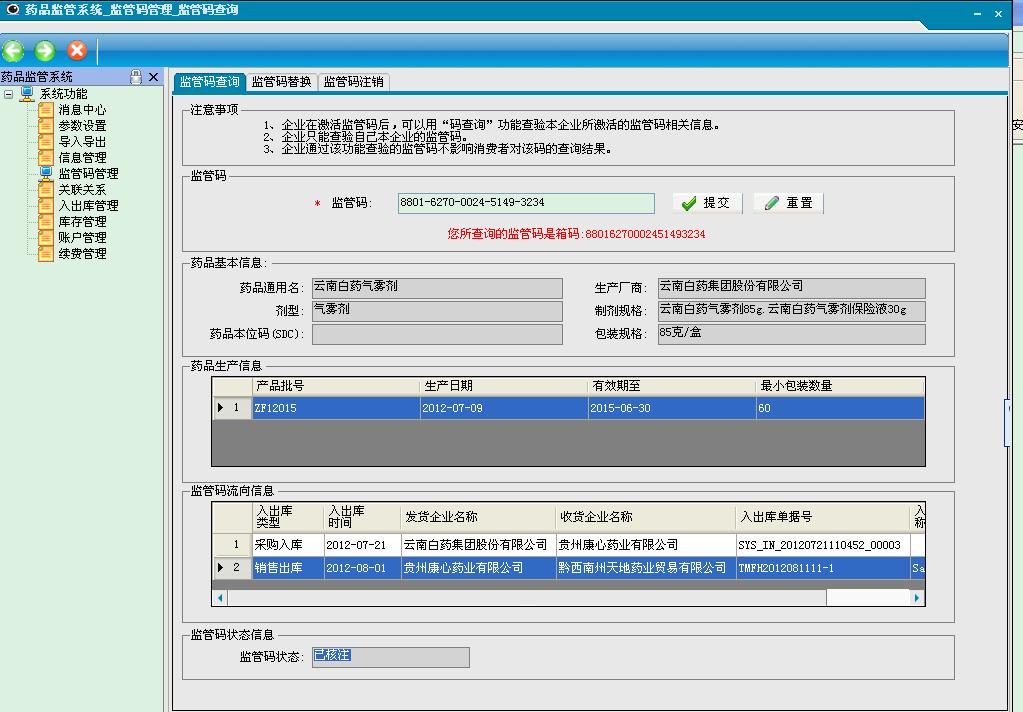1023x712 pixels.
Task: Click document number TMFH2012081111-1
Action: coord(822,568)
